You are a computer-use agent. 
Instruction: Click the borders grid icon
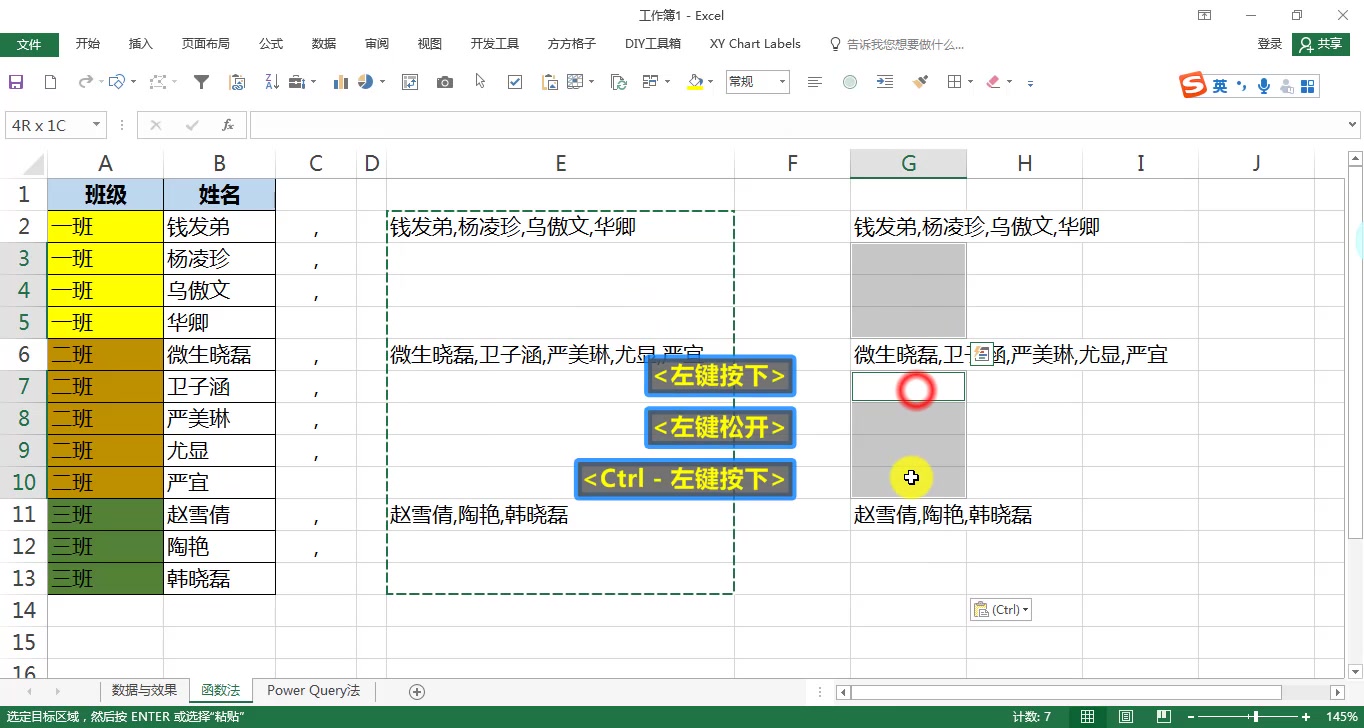pos(955,82)
